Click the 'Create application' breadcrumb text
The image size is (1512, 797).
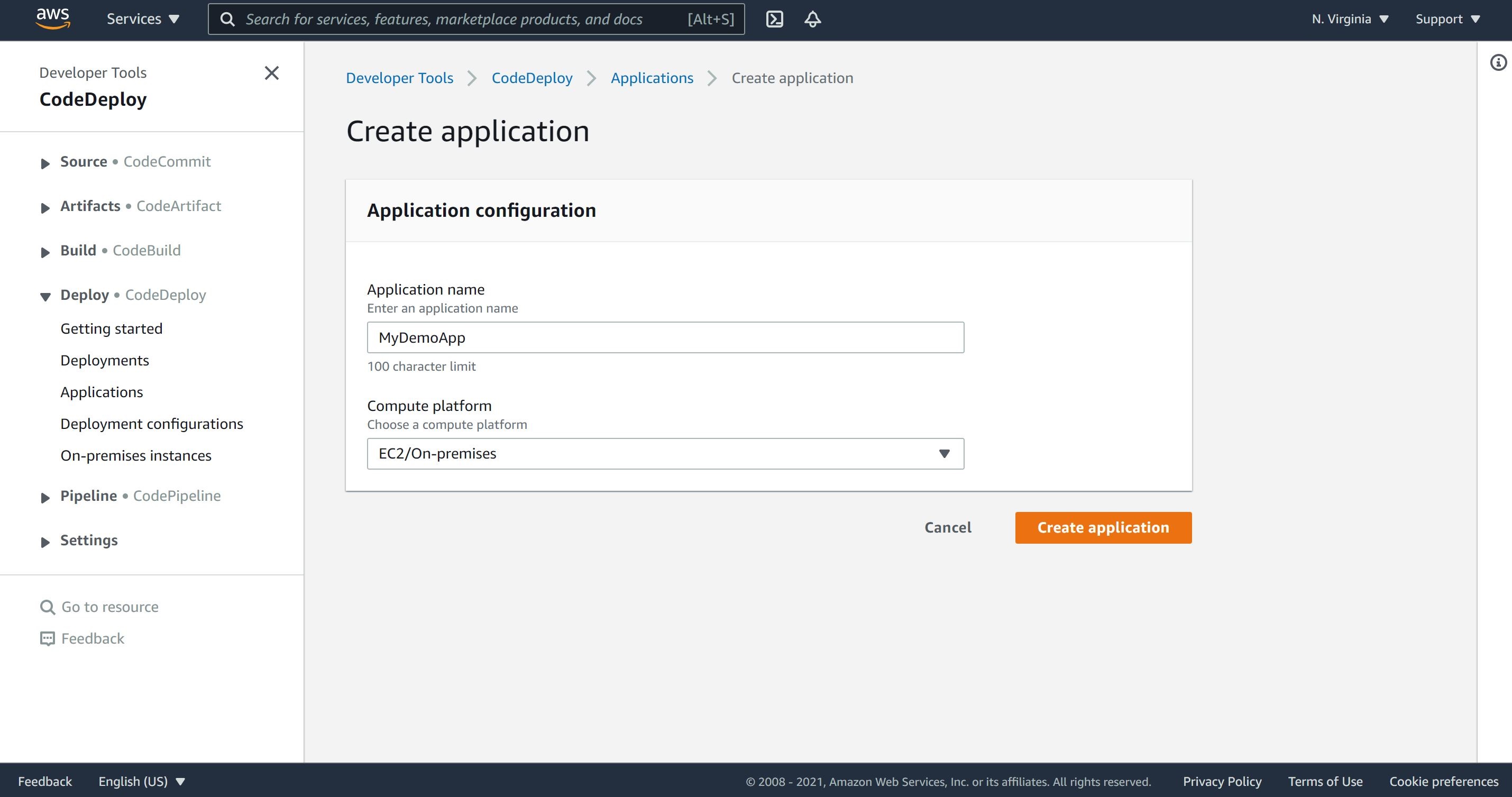tap(792, 78)
